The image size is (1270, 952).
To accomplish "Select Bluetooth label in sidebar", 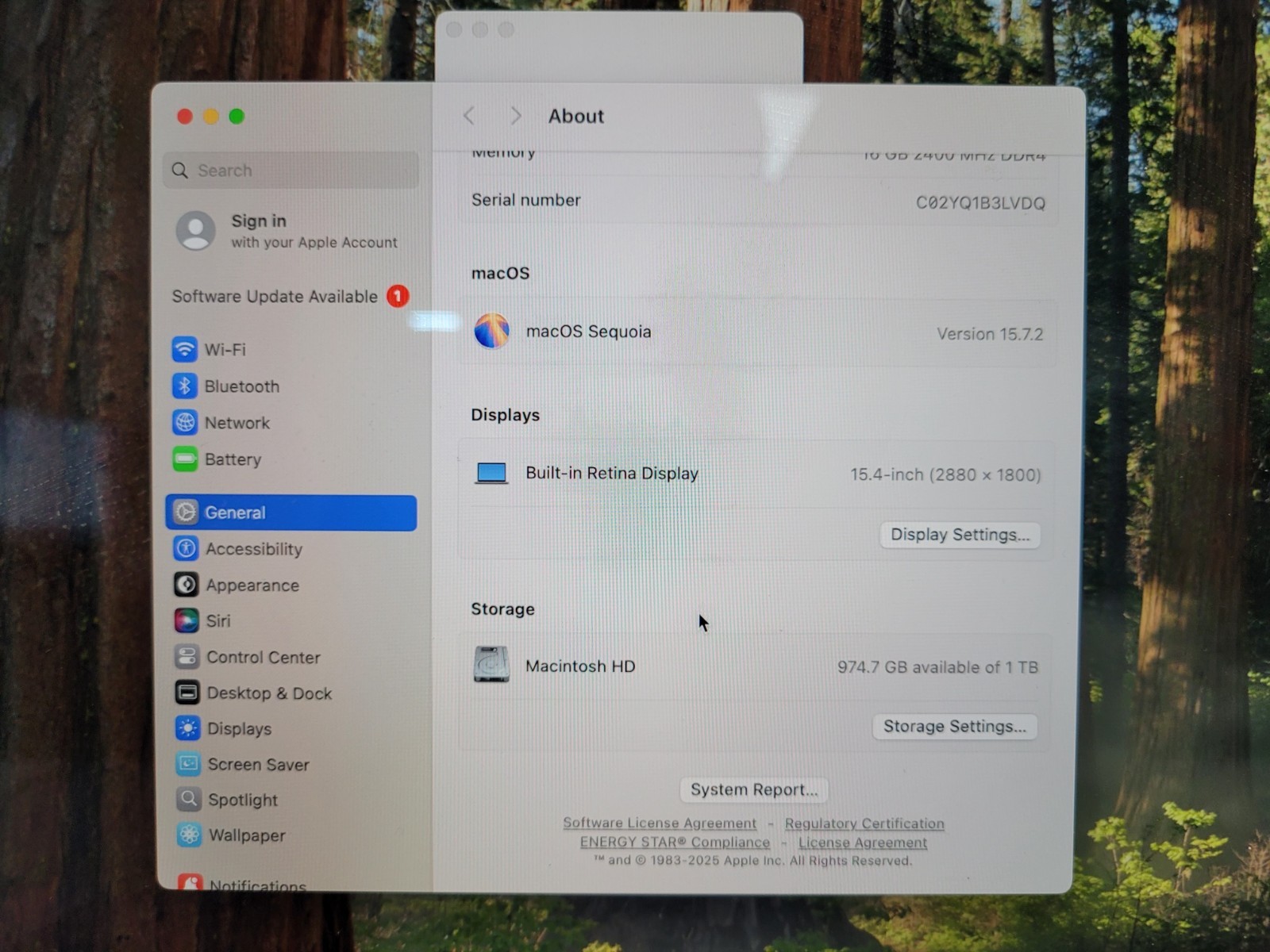I will point(242,386).
